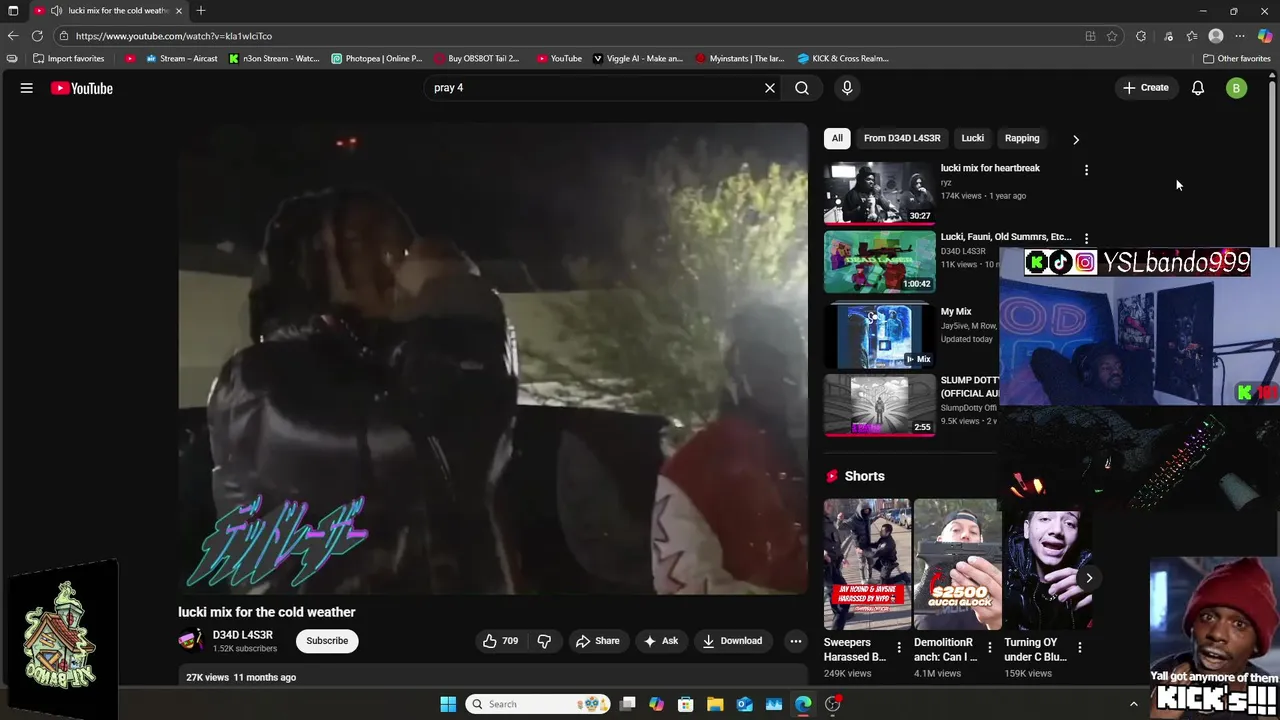Select the All filter chip

[837, 138]
